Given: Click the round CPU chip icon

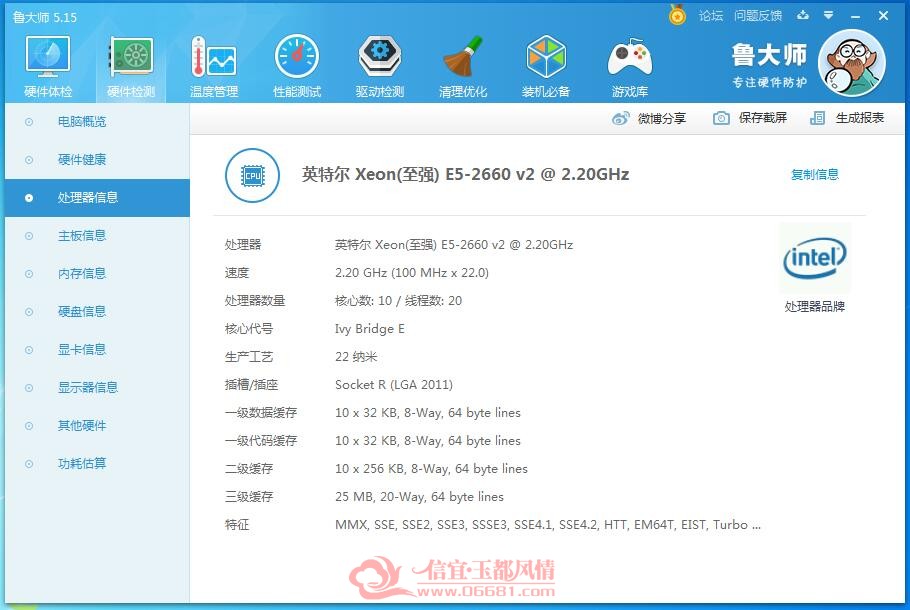Looking at the screenshot, I should point(252,175).
